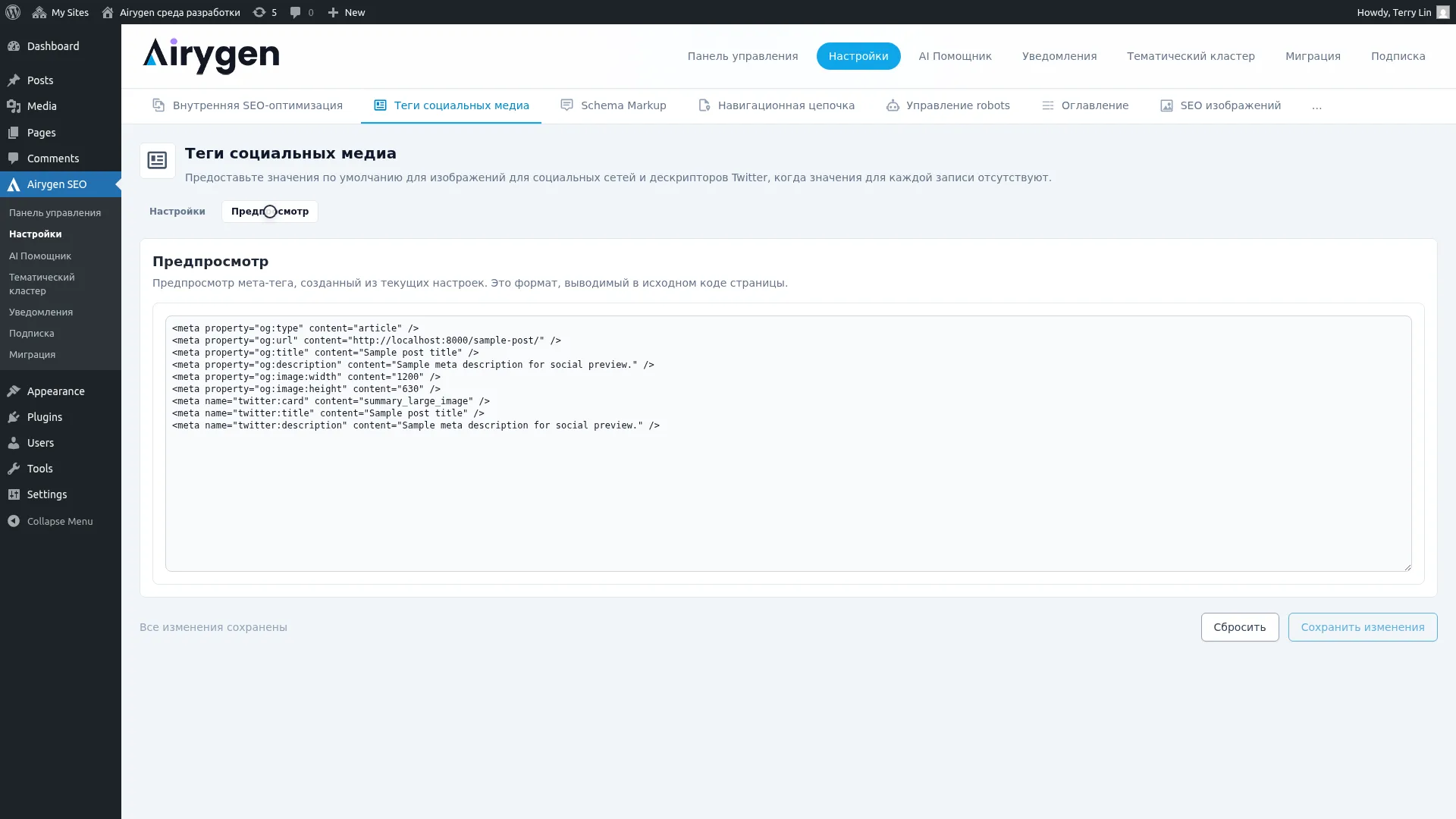This screenshot has height=819, width=1456.
Task: Open Тематический кластер in top navigation
Action: [1191, 56]
